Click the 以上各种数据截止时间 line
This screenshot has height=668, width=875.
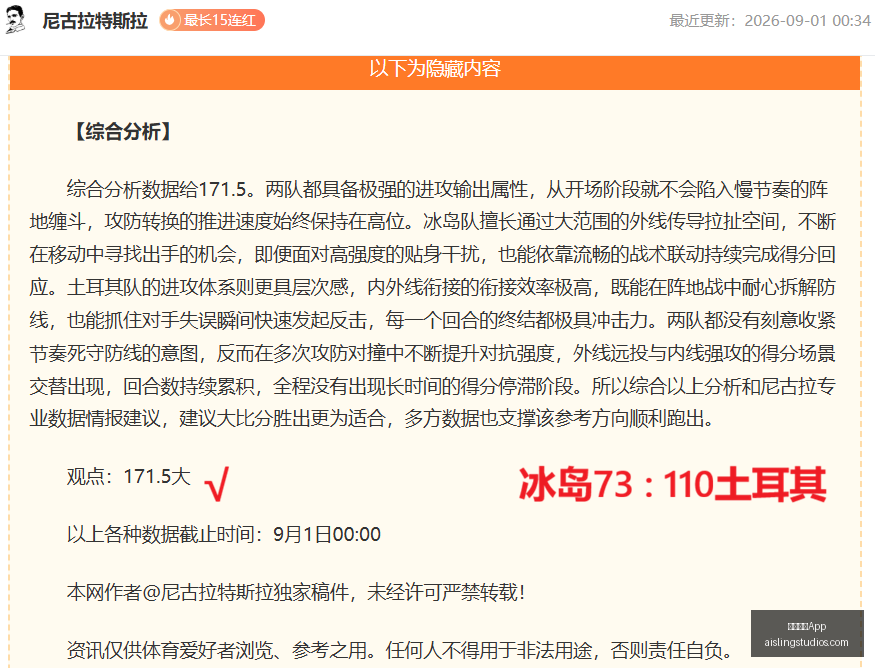click(224, 535)
